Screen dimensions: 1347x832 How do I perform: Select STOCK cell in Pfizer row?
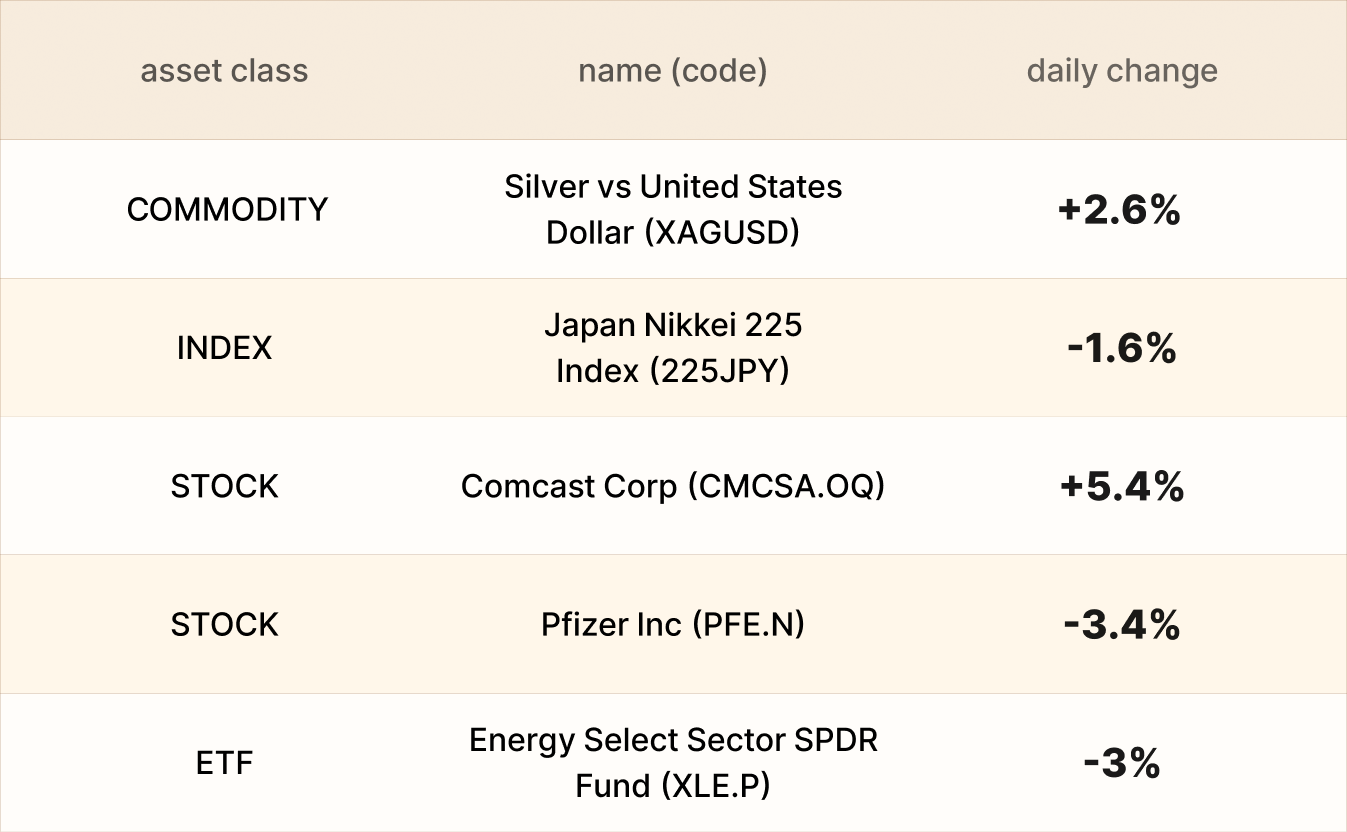pos(224,625)
